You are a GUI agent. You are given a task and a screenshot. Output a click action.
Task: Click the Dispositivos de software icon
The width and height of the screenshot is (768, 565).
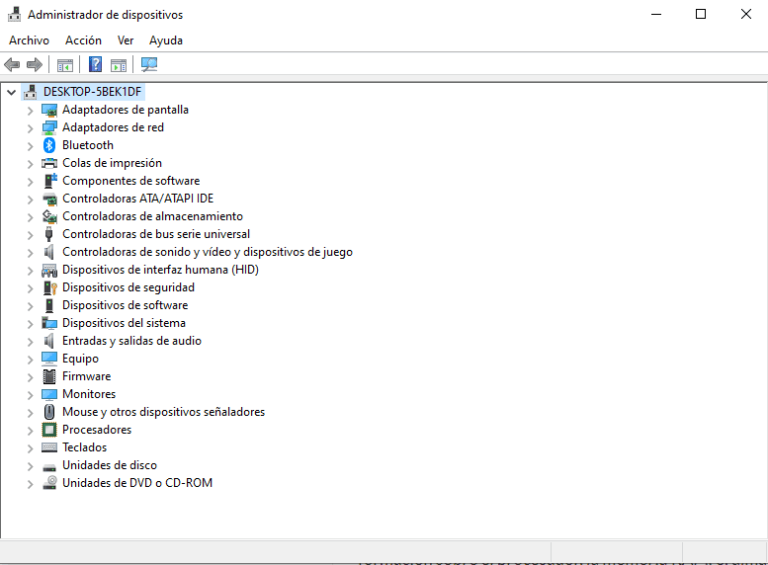point(49,306)
